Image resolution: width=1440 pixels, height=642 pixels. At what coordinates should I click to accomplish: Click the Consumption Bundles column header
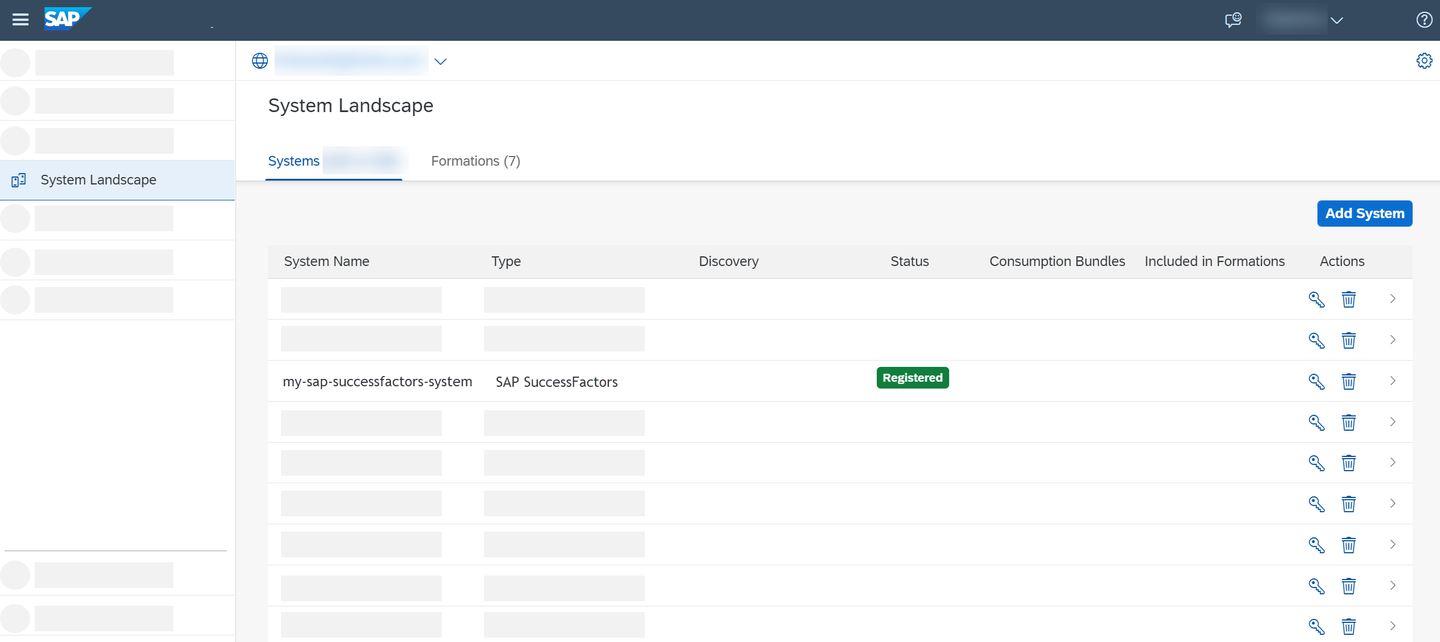(x=1057, y=261)
